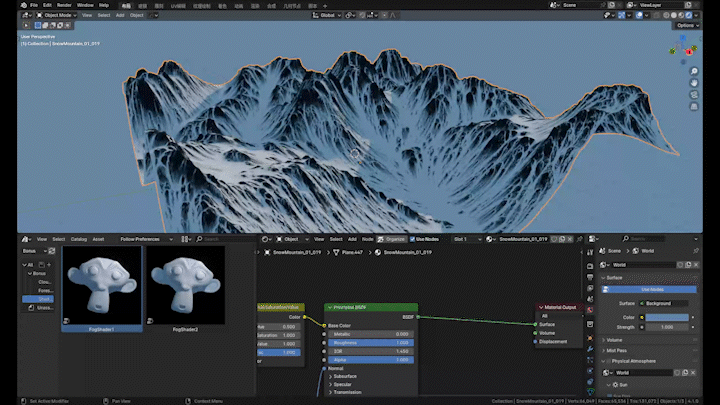Click the viewport zoom magnifier icon

[694, 73]
